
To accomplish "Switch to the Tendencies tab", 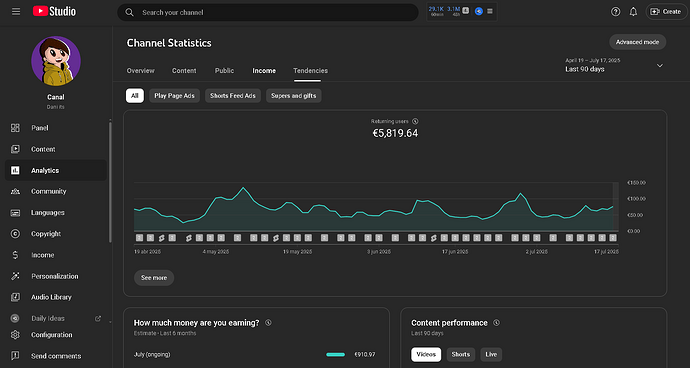I will click(x=310, y=70).
